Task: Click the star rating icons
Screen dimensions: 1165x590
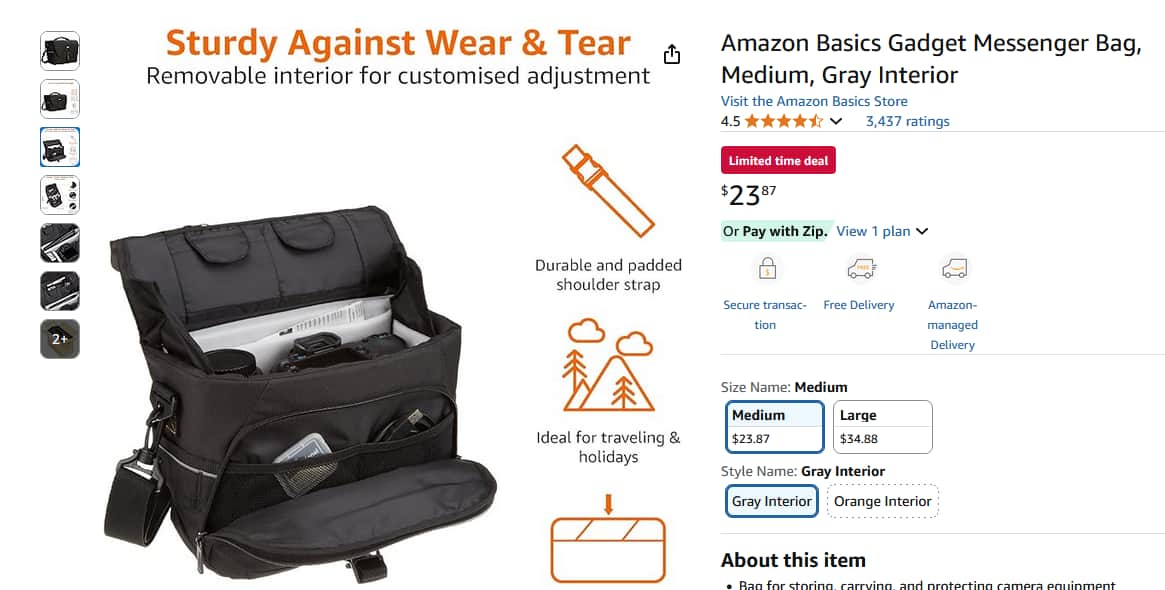Action: (784, 121)
